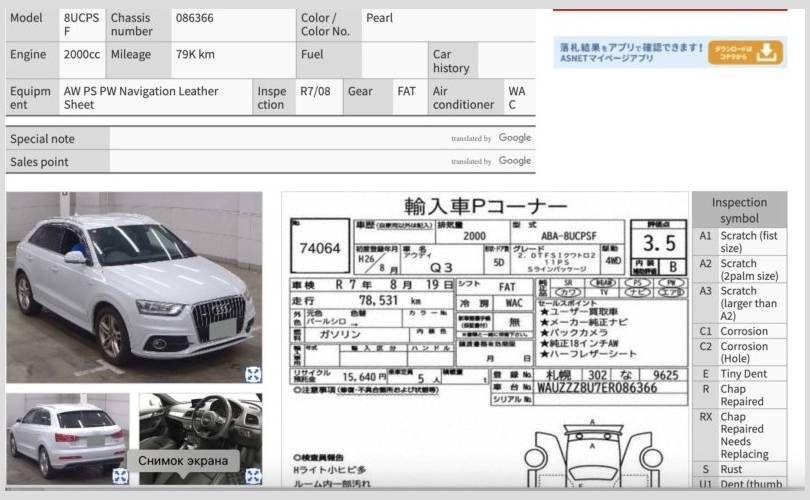Screen dimensions: 810x500
Task: Click expand icon on interior dashboard thumbnail
Action: click(253, 476)
